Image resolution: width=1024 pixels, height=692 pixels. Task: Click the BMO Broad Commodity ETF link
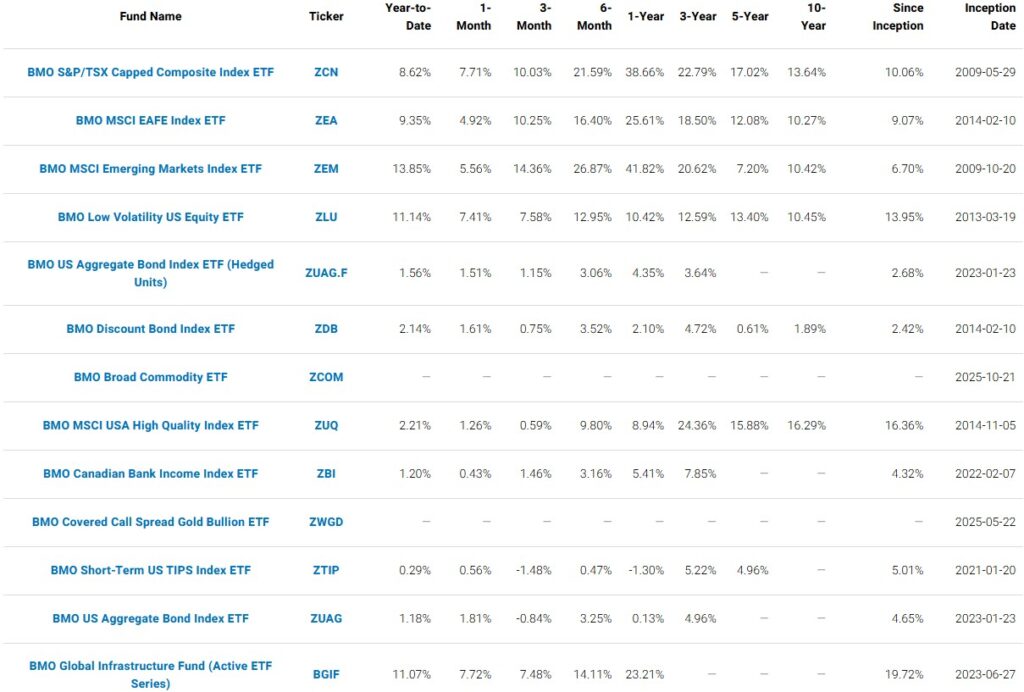click(x=150, y=377)
